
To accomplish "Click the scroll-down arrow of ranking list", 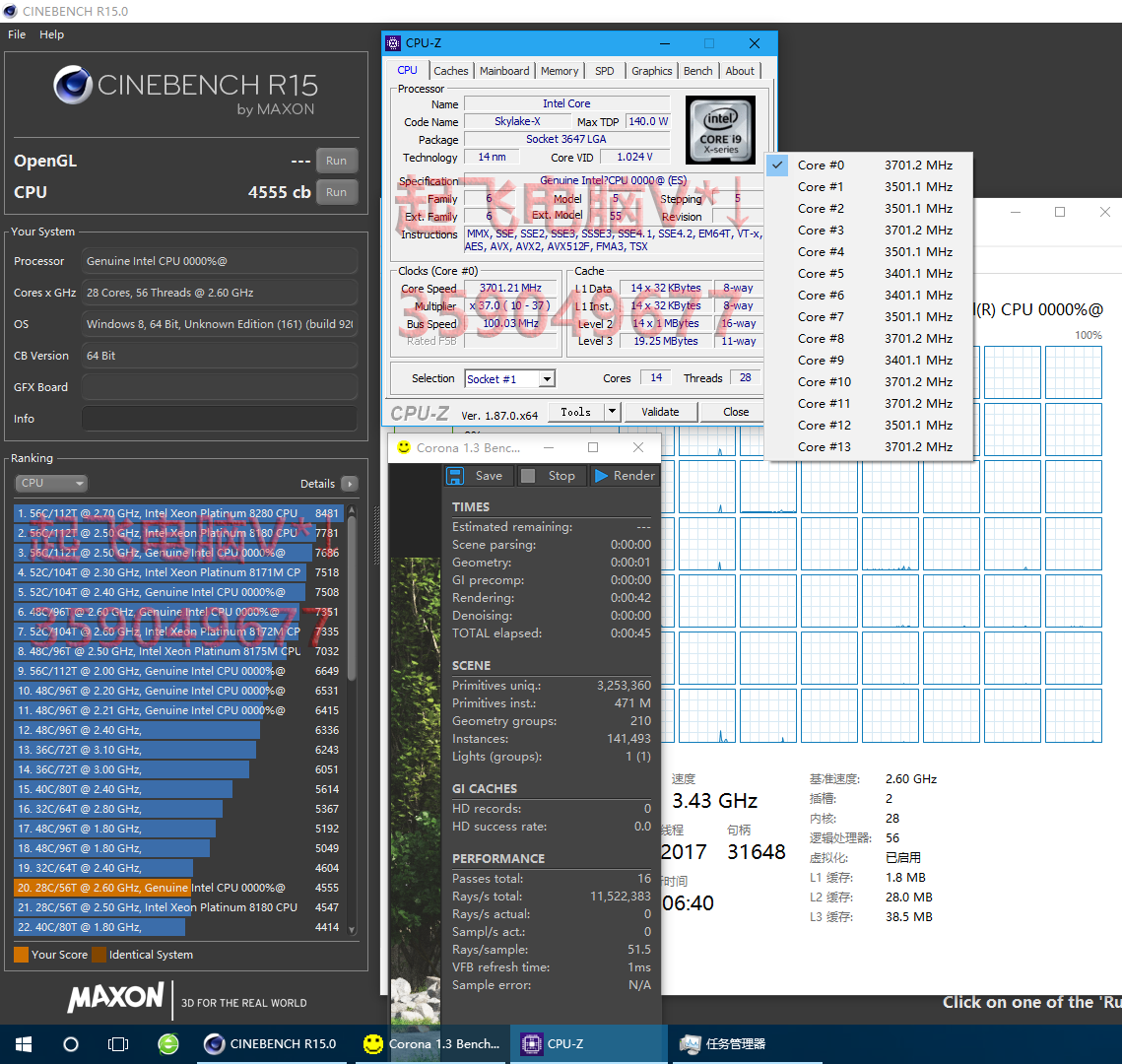I will pos(352,929).
